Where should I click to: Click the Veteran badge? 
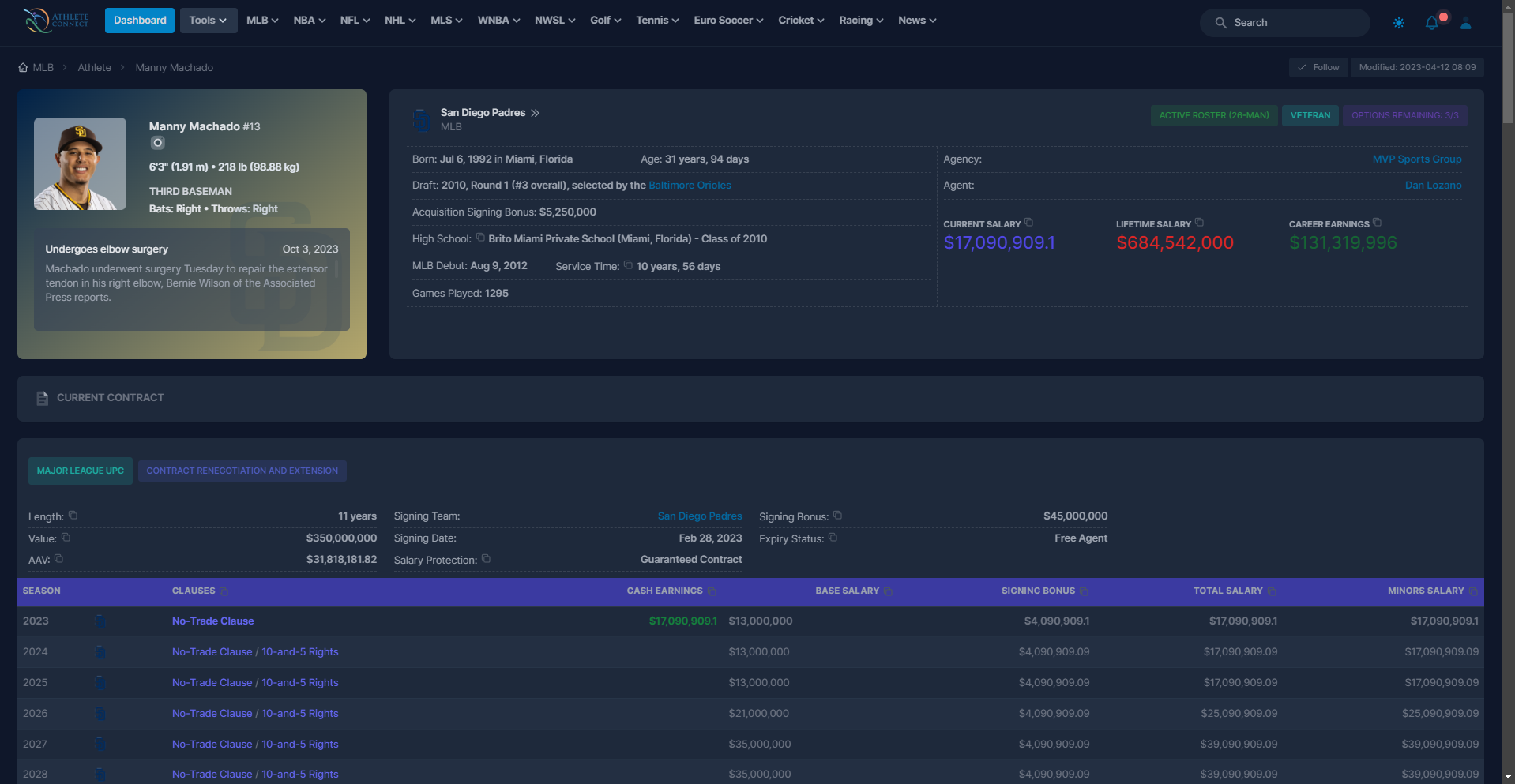pyautogui.click(x=1310, y=116)
